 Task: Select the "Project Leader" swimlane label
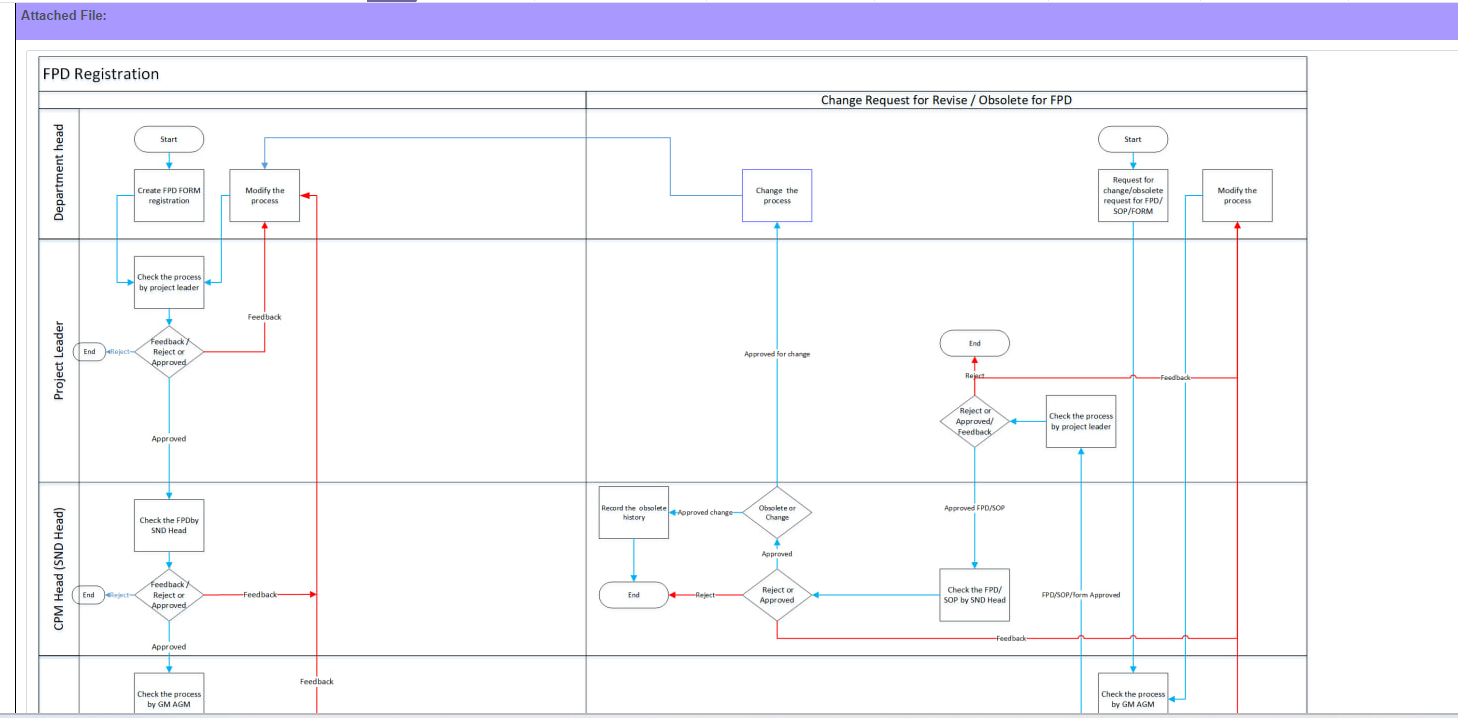[59, 361]
